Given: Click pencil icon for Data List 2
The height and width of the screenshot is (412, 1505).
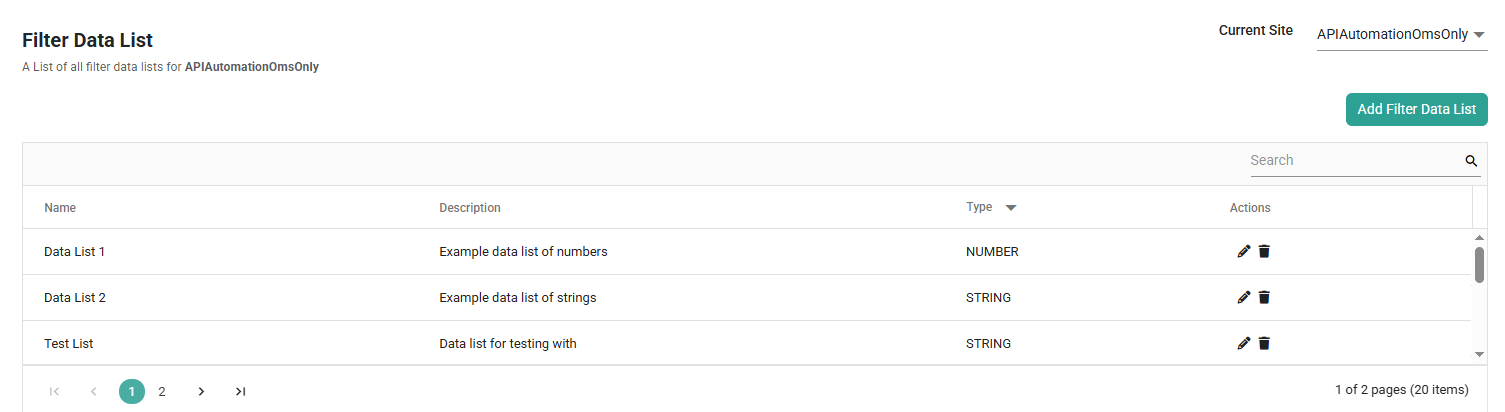Looking at the screenshot, I should pos(1244,298).
